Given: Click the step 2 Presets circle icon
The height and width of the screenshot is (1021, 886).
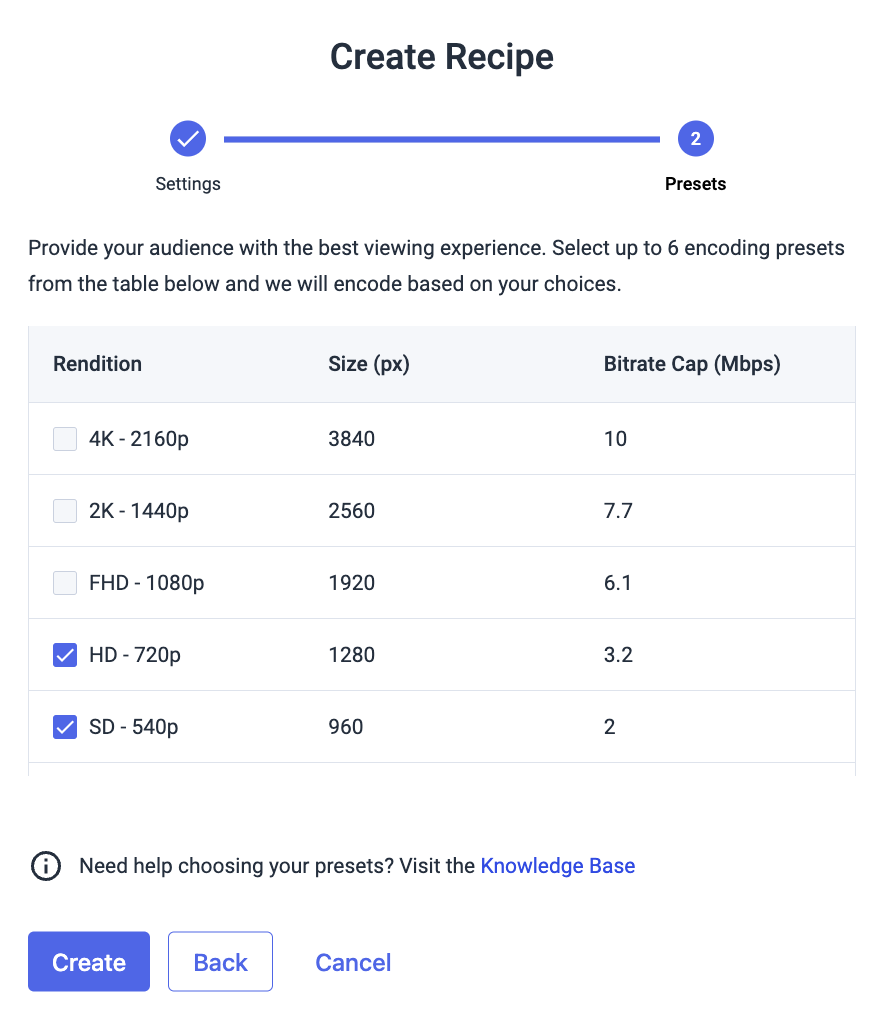Looking at the screenshot, I should pos(695,139).
